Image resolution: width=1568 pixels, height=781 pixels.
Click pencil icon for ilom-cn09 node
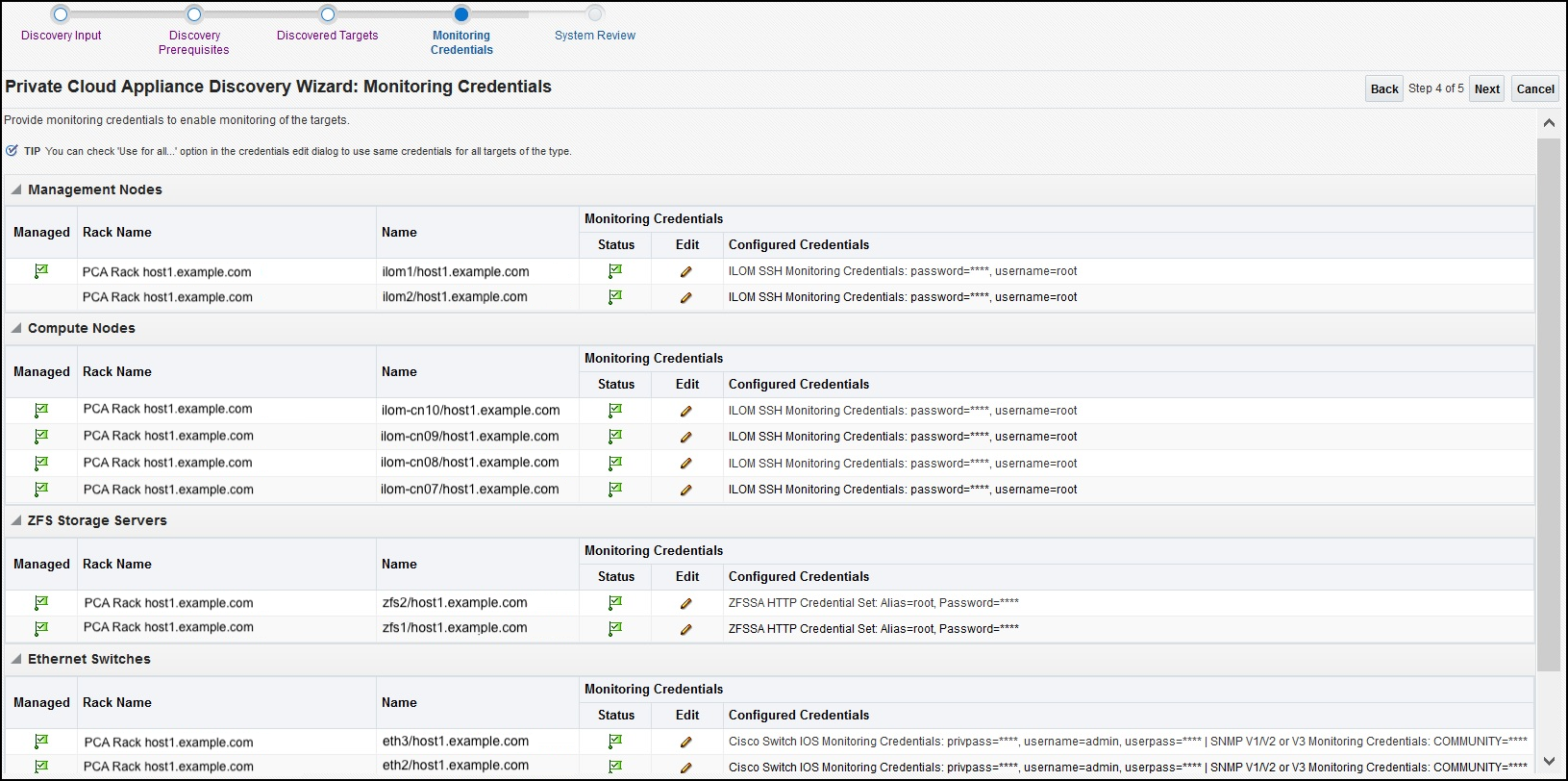pyautogui.click(x=686, y=437)
